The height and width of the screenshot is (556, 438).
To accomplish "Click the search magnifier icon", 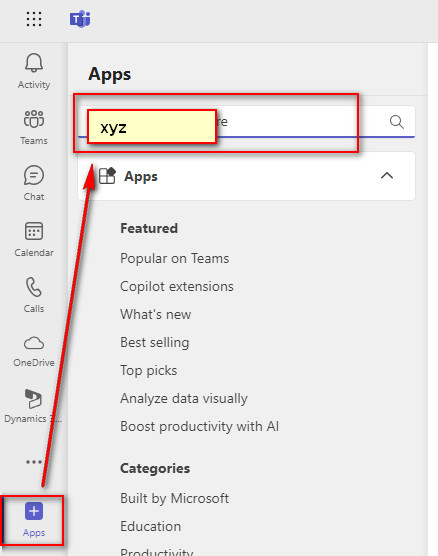I will [x=397, y=122].
